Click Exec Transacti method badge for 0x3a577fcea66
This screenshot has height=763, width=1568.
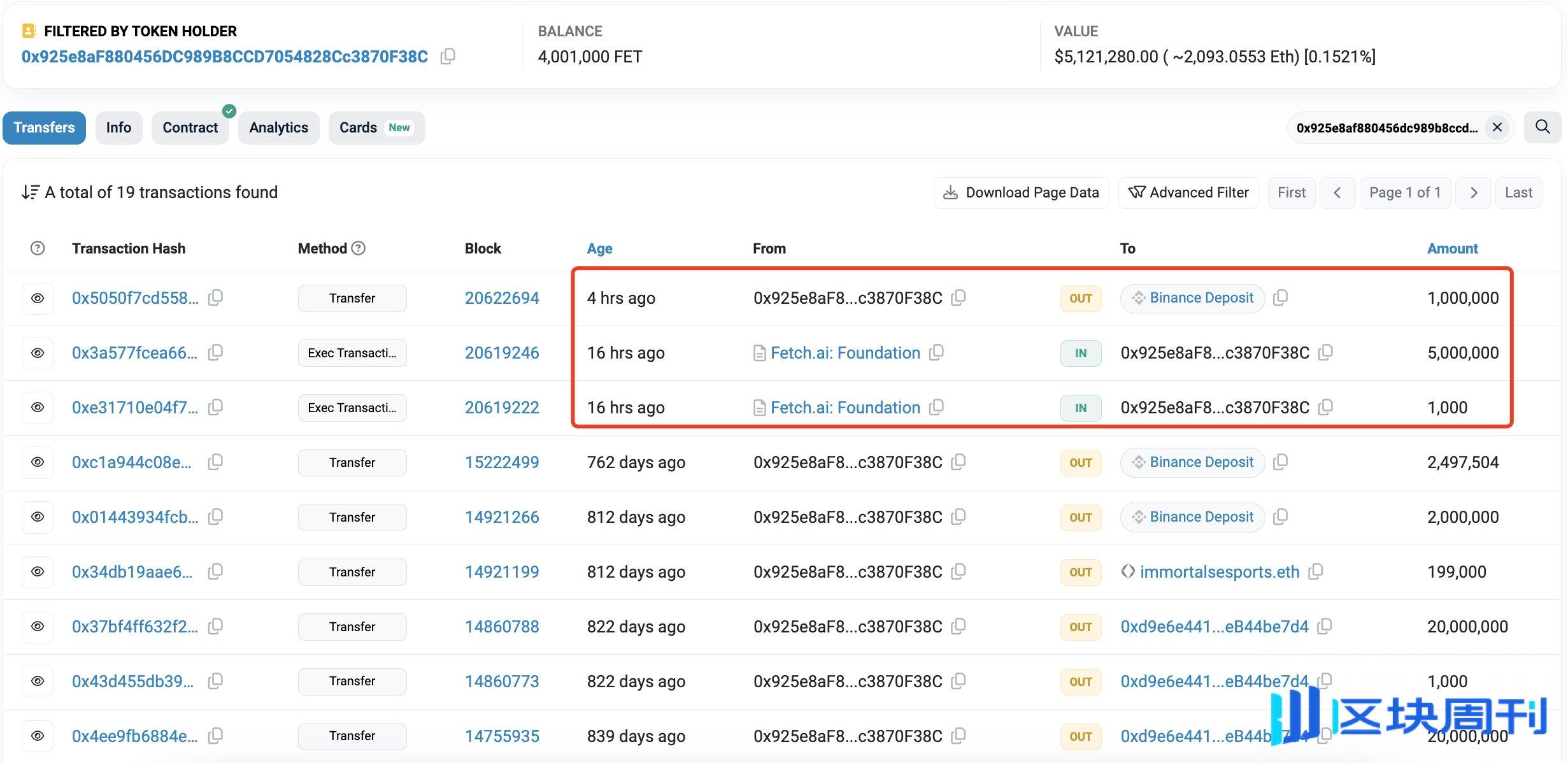pos(352,353)
